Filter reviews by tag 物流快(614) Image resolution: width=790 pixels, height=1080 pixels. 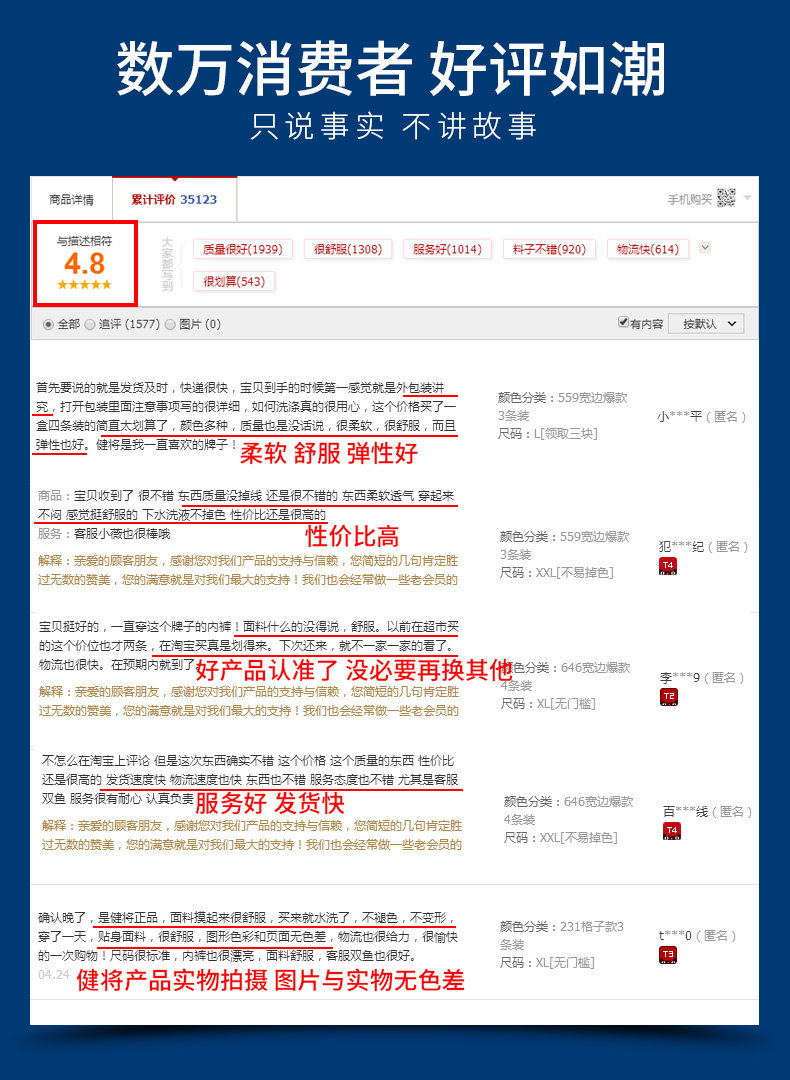point(647,249)
